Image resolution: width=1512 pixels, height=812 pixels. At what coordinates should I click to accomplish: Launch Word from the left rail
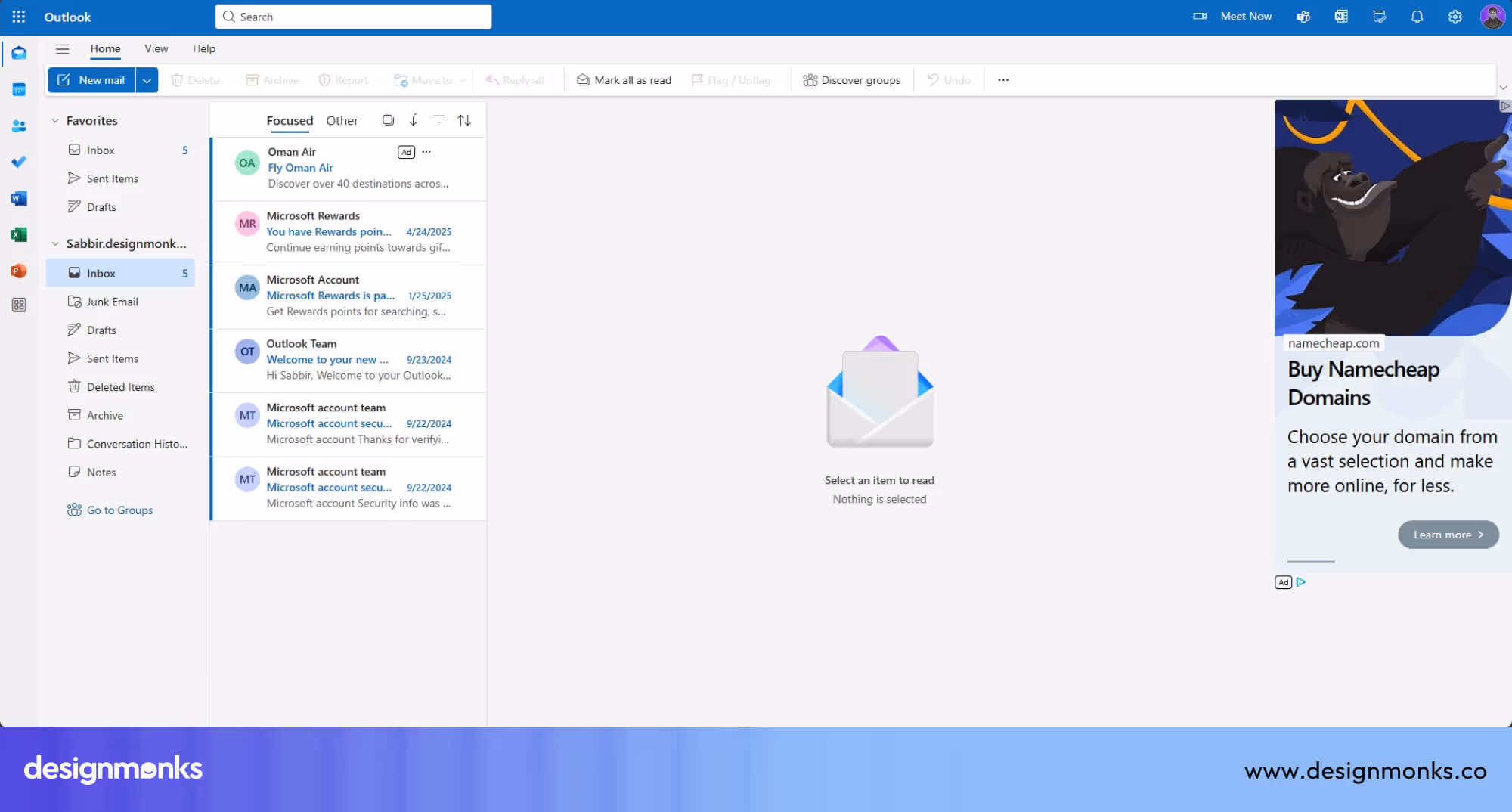pos(19,198)
